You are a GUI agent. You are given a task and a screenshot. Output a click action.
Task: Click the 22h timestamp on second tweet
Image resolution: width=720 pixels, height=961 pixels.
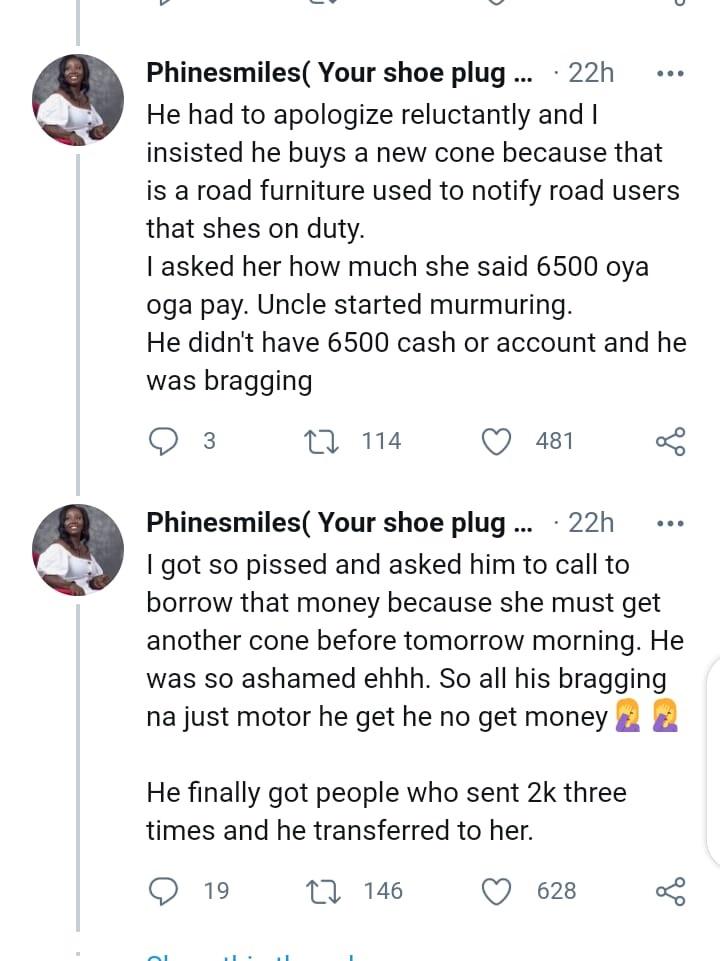click(591, 522)
